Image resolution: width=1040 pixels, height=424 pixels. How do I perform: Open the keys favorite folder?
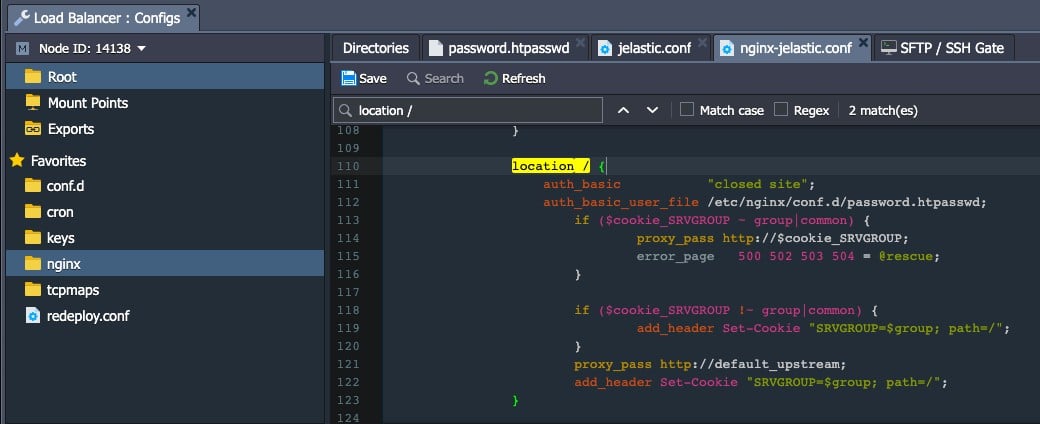[x=60, y=238]
